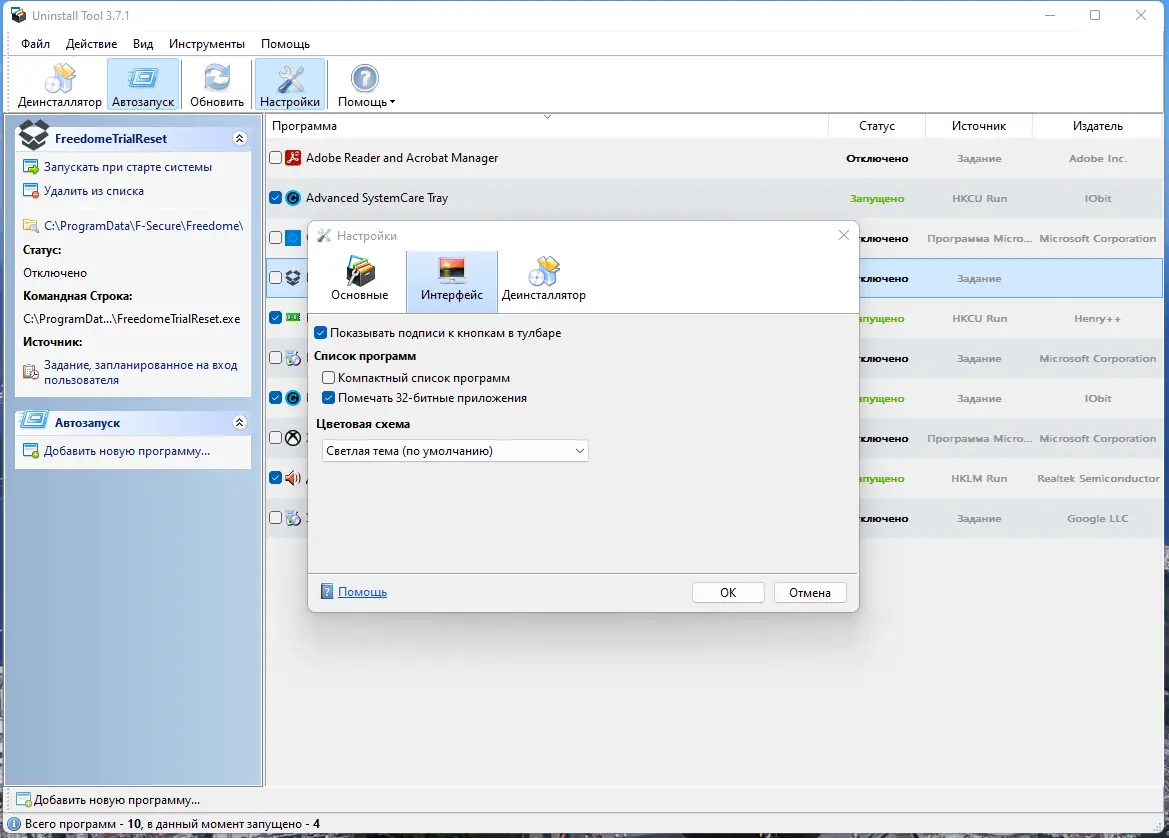Enable Компактный список программ checkbox
Viewport: 1169px width, 838px height.
click(328, 378)
